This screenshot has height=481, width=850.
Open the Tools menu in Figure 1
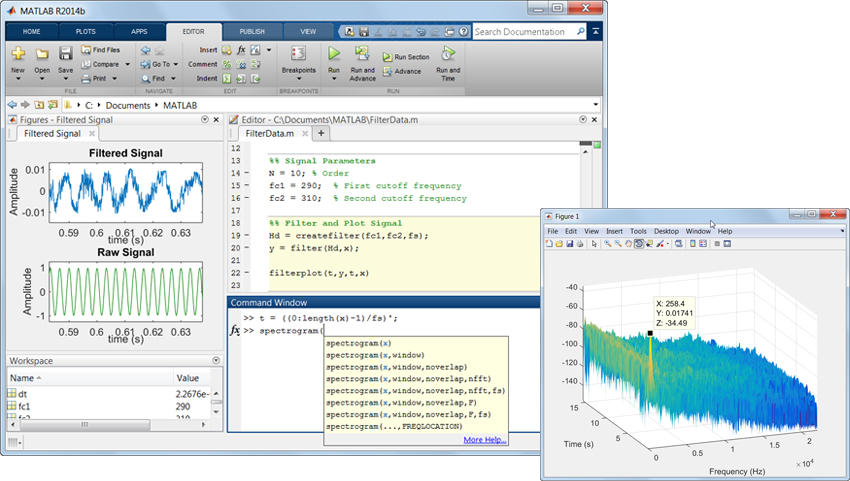coord(638,231)
